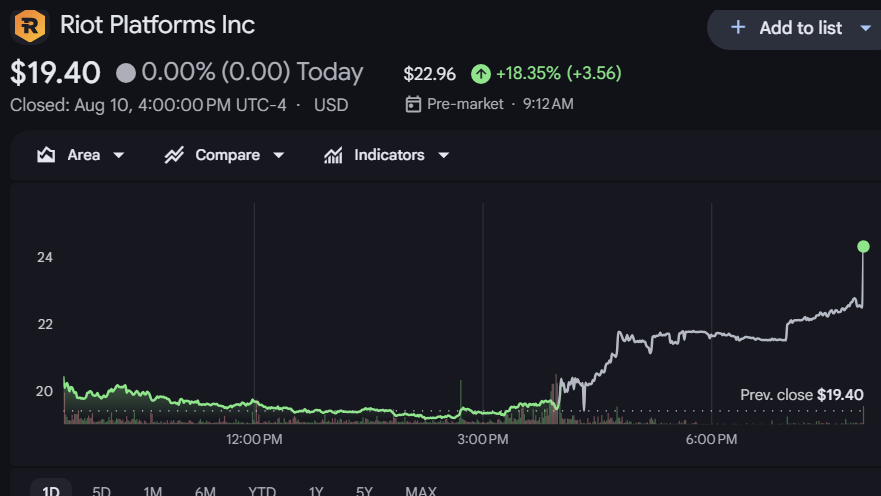Click the USD currency label
The image size is (881, 496).
(x=331, y=105)
